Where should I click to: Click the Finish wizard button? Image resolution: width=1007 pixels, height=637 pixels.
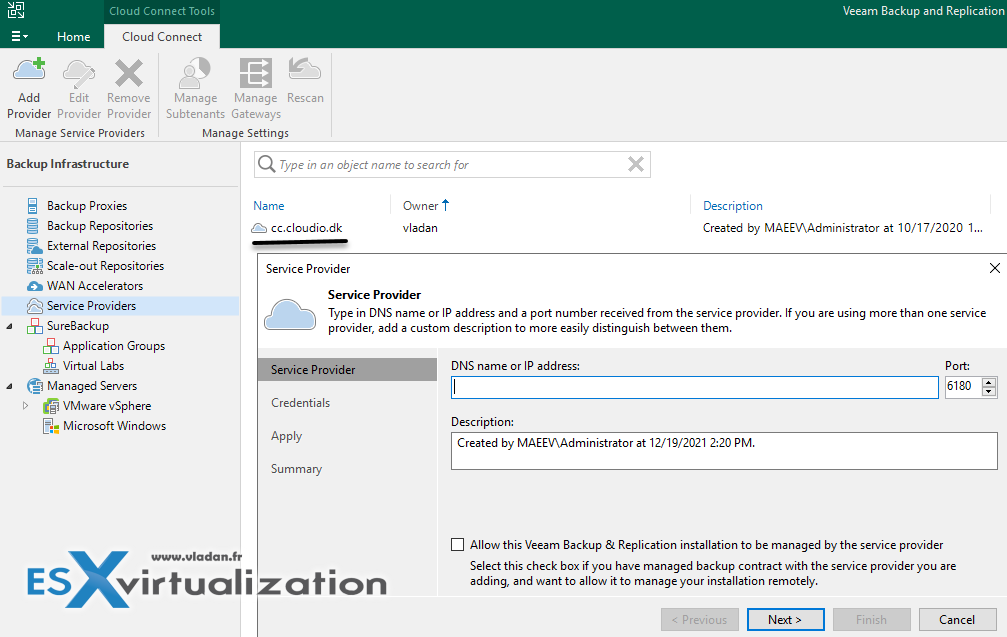[871, 620]
